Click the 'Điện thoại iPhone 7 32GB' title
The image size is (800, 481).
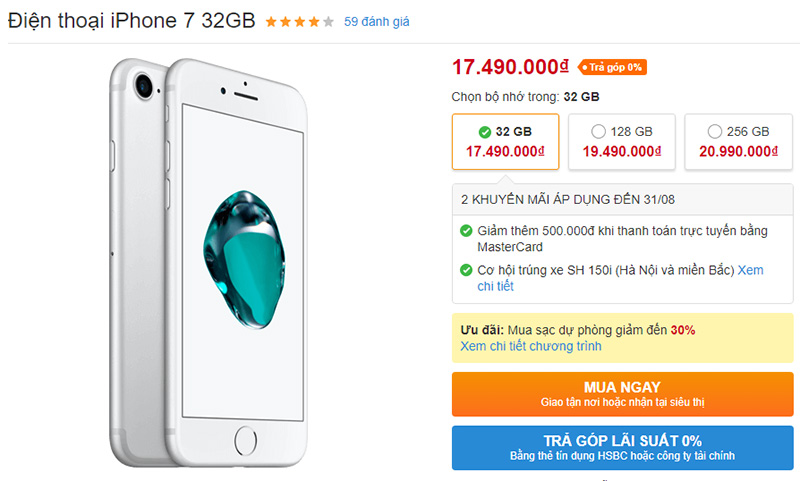point(131,20)
